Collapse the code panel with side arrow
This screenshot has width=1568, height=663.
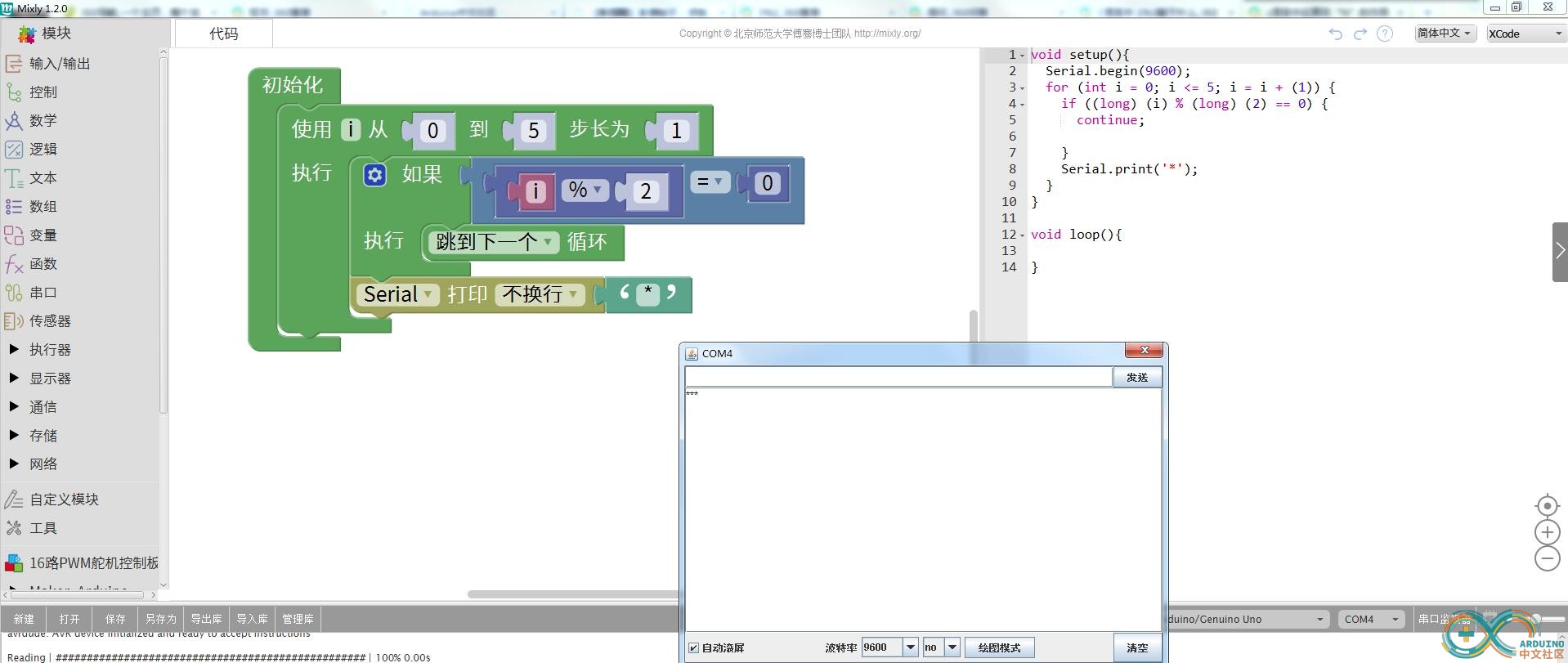(x=1560, y=252)
